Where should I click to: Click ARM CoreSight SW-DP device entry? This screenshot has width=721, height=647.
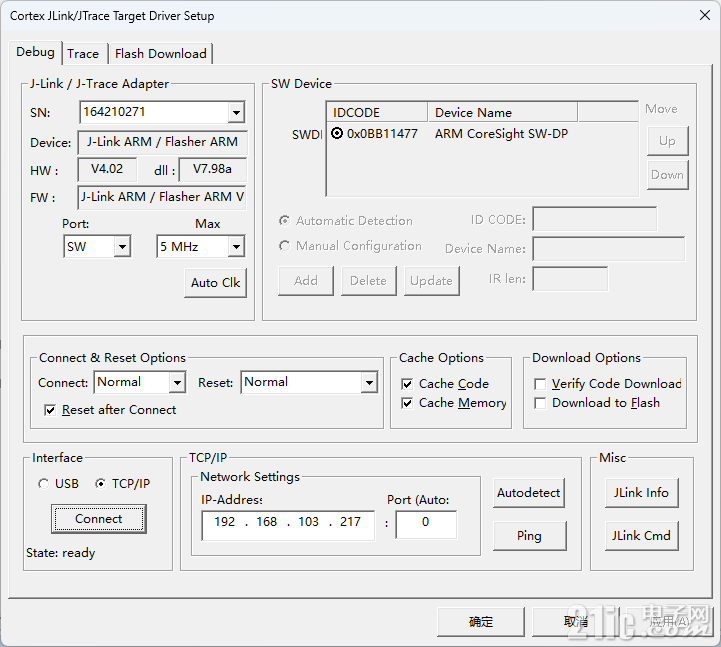pyautogui.click(x=501, y=134)
